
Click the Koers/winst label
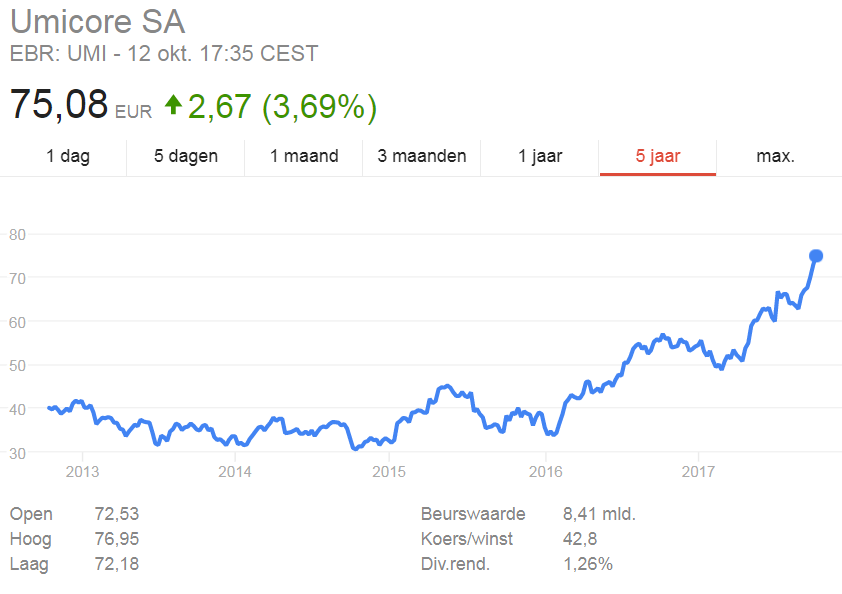pos(467,539)
